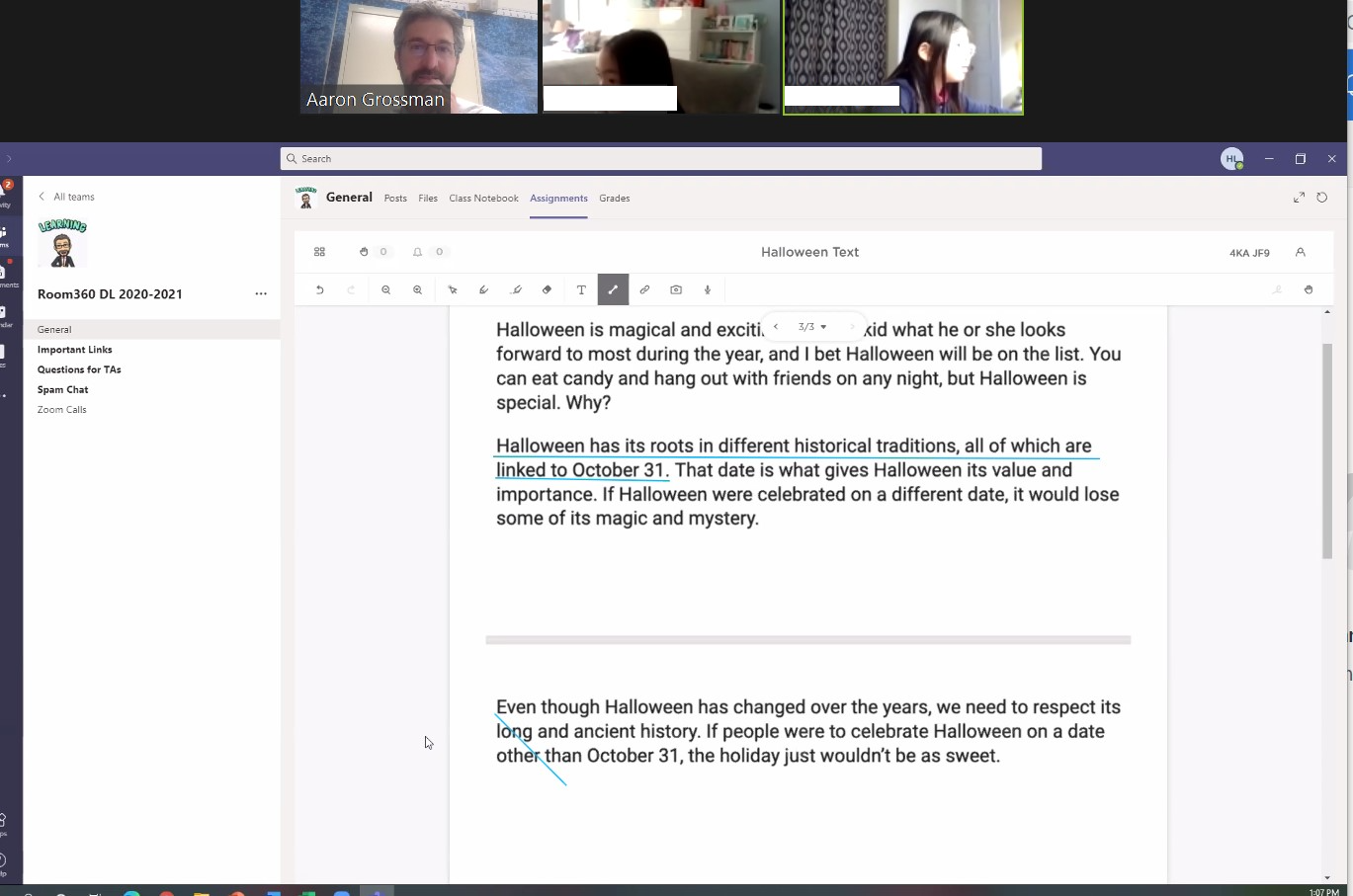Go to previous page arrow
This screenshot has width=1353, height=896.
[x=776, y=327]
